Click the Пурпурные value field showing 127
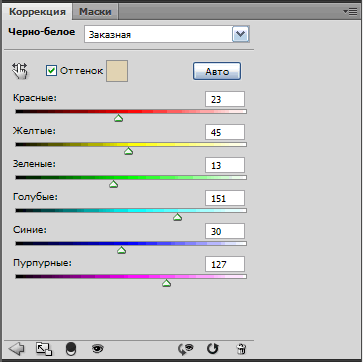The width and height of the screenshot is (363, 362). point(225,264)
